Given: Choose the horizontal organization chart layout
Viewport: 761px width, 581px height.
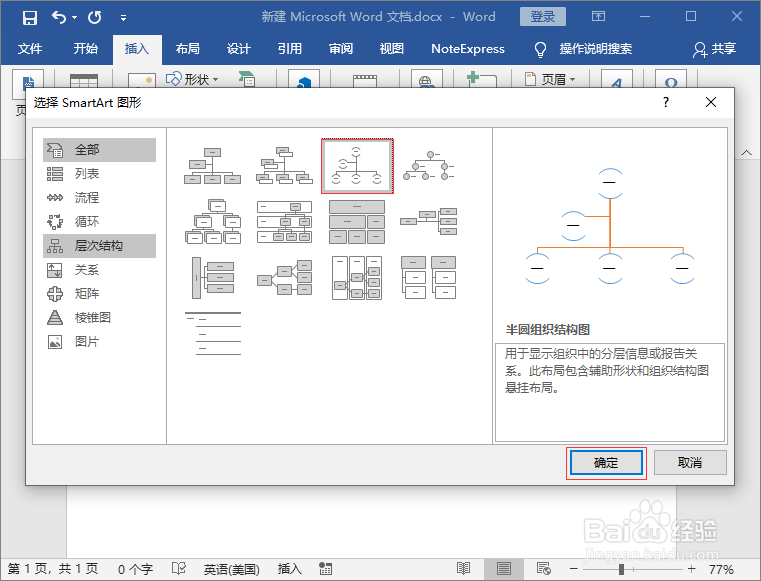Looking at the screenshot, I should (x=429, y=221).
